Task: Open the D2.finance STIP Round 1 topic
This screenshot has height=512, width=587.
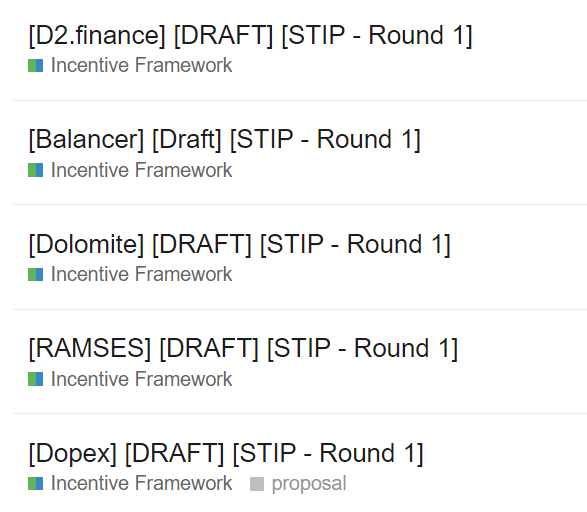Action: (x=250, y=36)
